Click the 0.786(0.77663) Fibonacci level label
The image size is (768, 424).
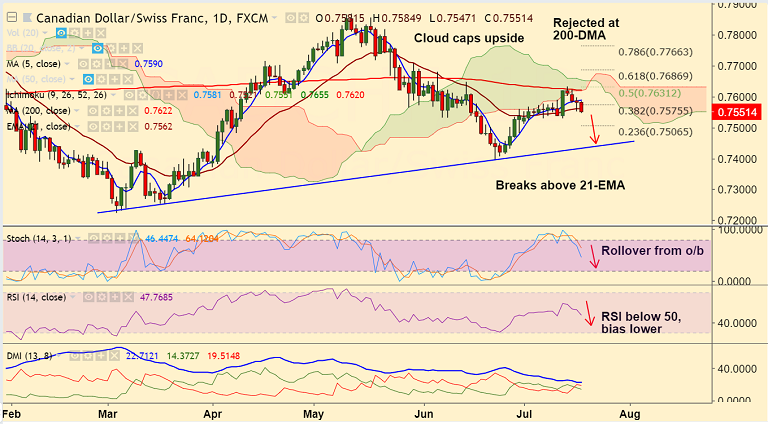(x=655, y=52)
